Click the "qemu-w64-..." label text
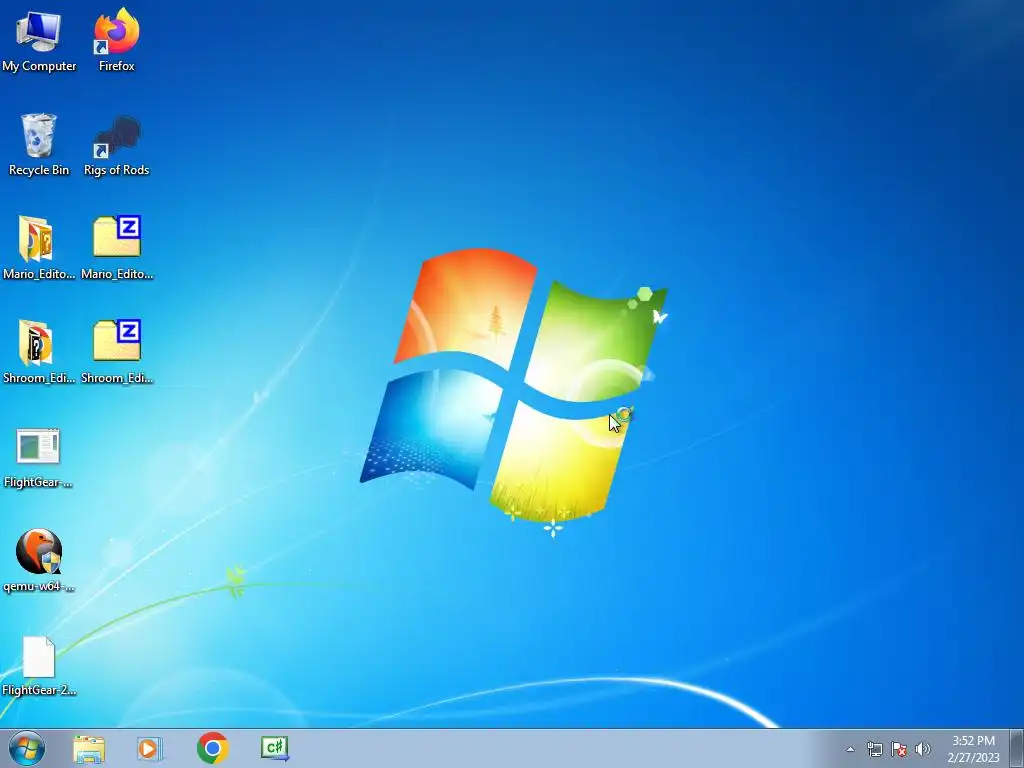This screenshot has width=1024, height=768. point(39,586)
